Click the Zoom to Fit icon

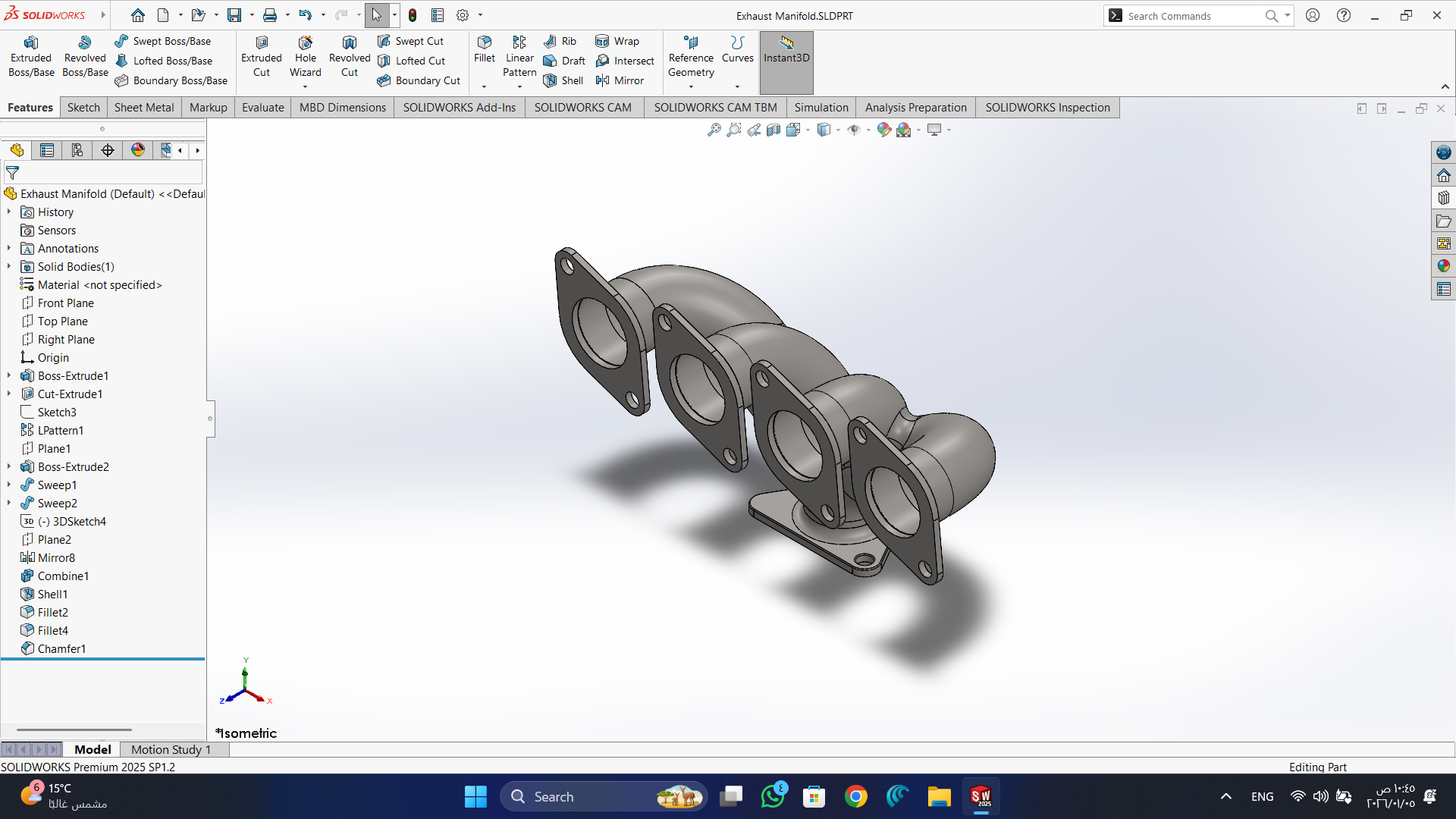[x=714, y=130]
